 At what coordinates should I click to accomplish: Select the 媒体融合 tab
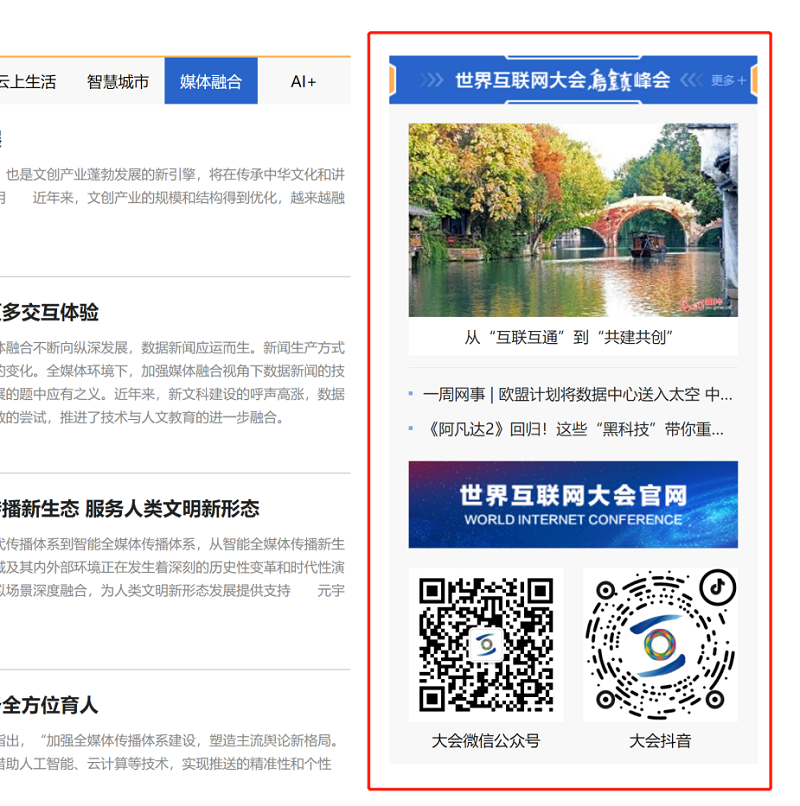point(211,81)
